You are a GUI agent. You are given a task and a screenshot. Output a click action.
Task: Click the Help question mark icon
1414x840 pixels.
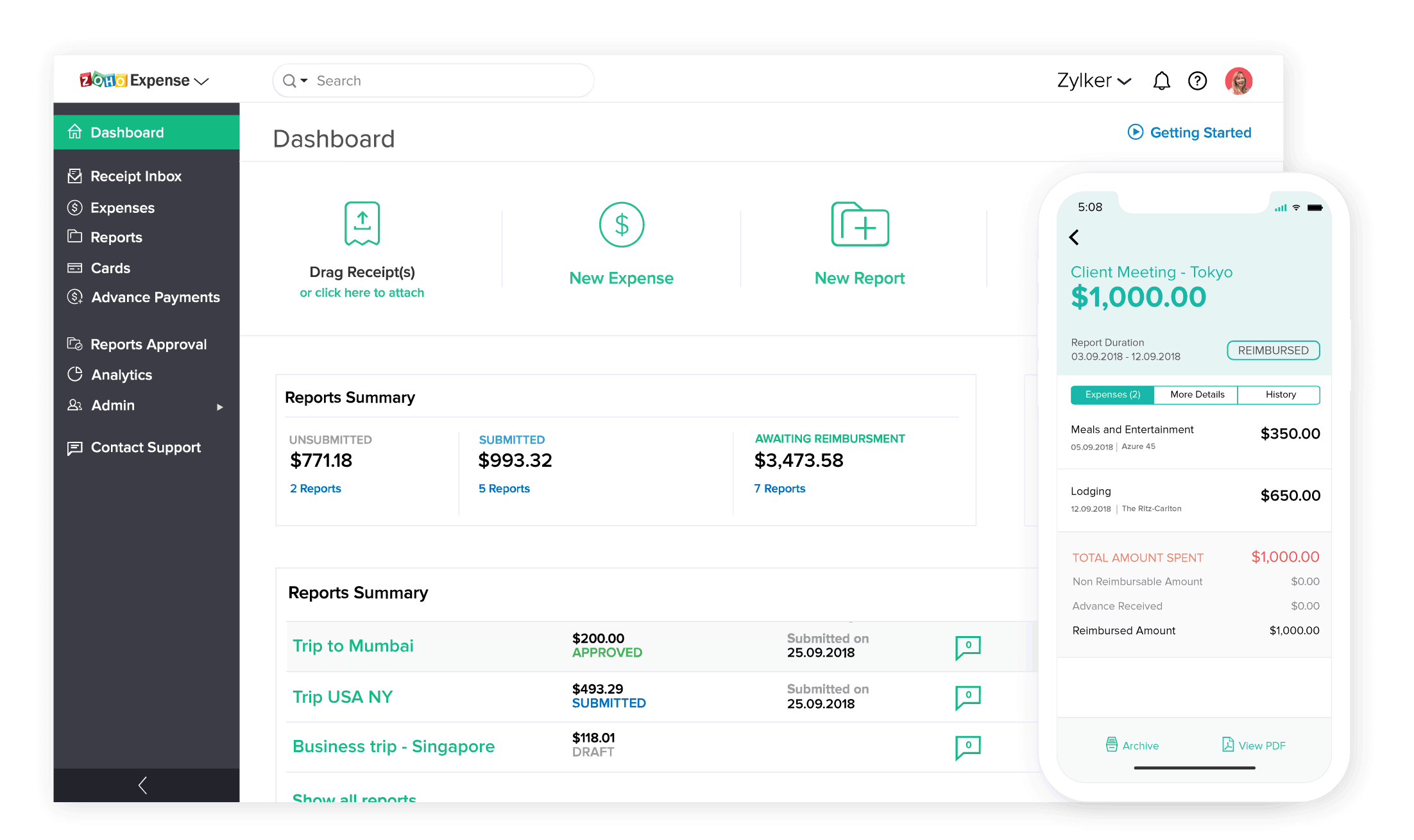[x=1199, y=80]
